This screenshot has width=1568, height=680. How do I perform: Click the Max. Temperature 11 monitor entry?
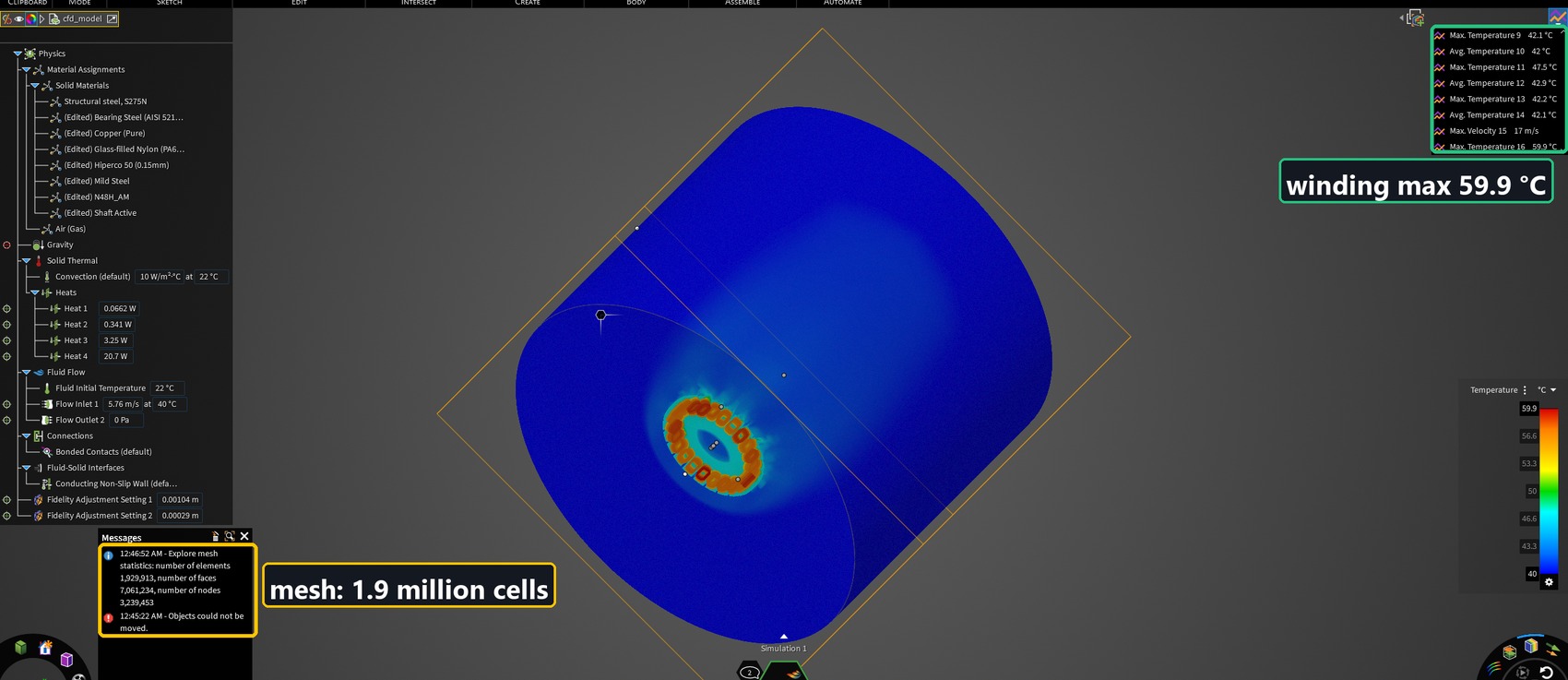[1496, 67]
